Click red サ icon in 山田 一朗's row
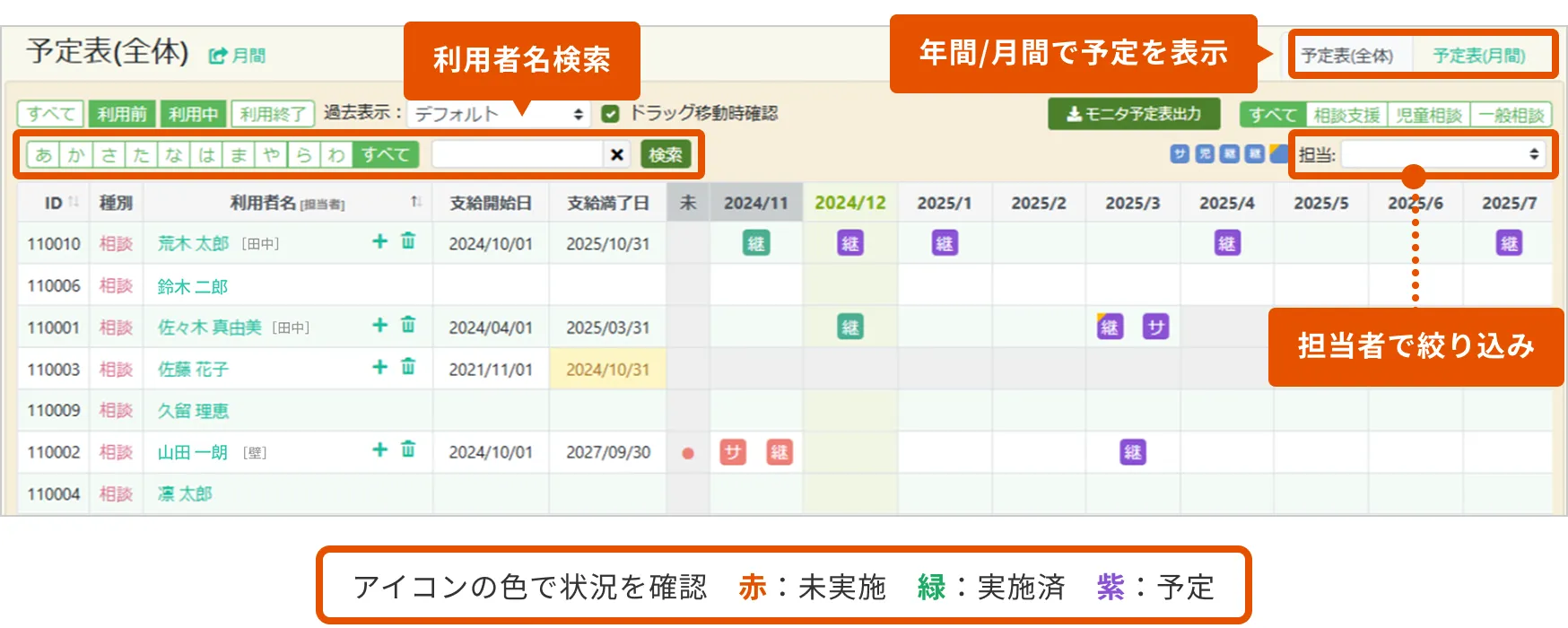Image resolution: width=1568 pixels, height=628 pixels. [x=733, y=452]
